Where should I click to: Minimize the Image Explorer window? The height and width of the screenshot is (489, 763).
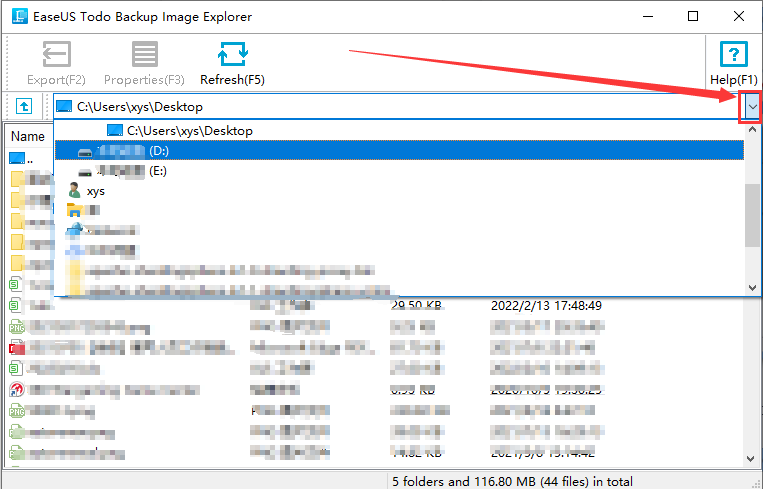648,16
